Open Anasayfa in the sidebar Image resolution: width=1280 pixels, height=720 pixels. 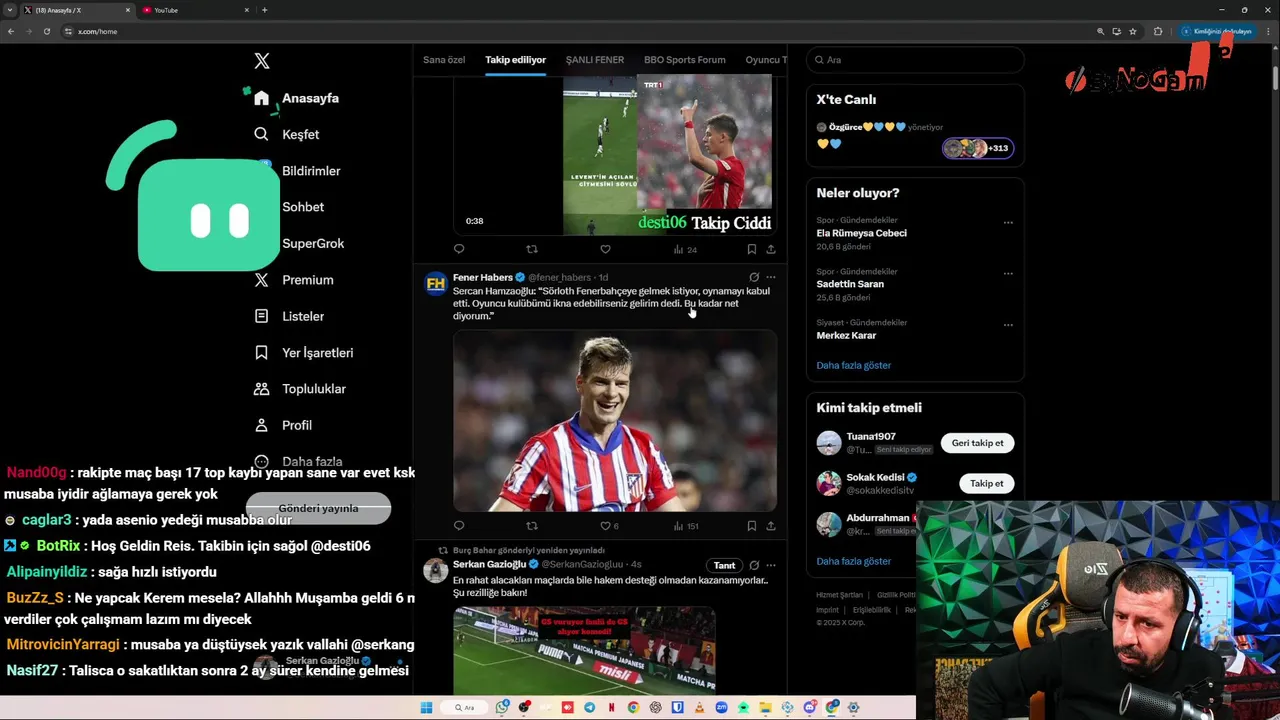[296, 98]
